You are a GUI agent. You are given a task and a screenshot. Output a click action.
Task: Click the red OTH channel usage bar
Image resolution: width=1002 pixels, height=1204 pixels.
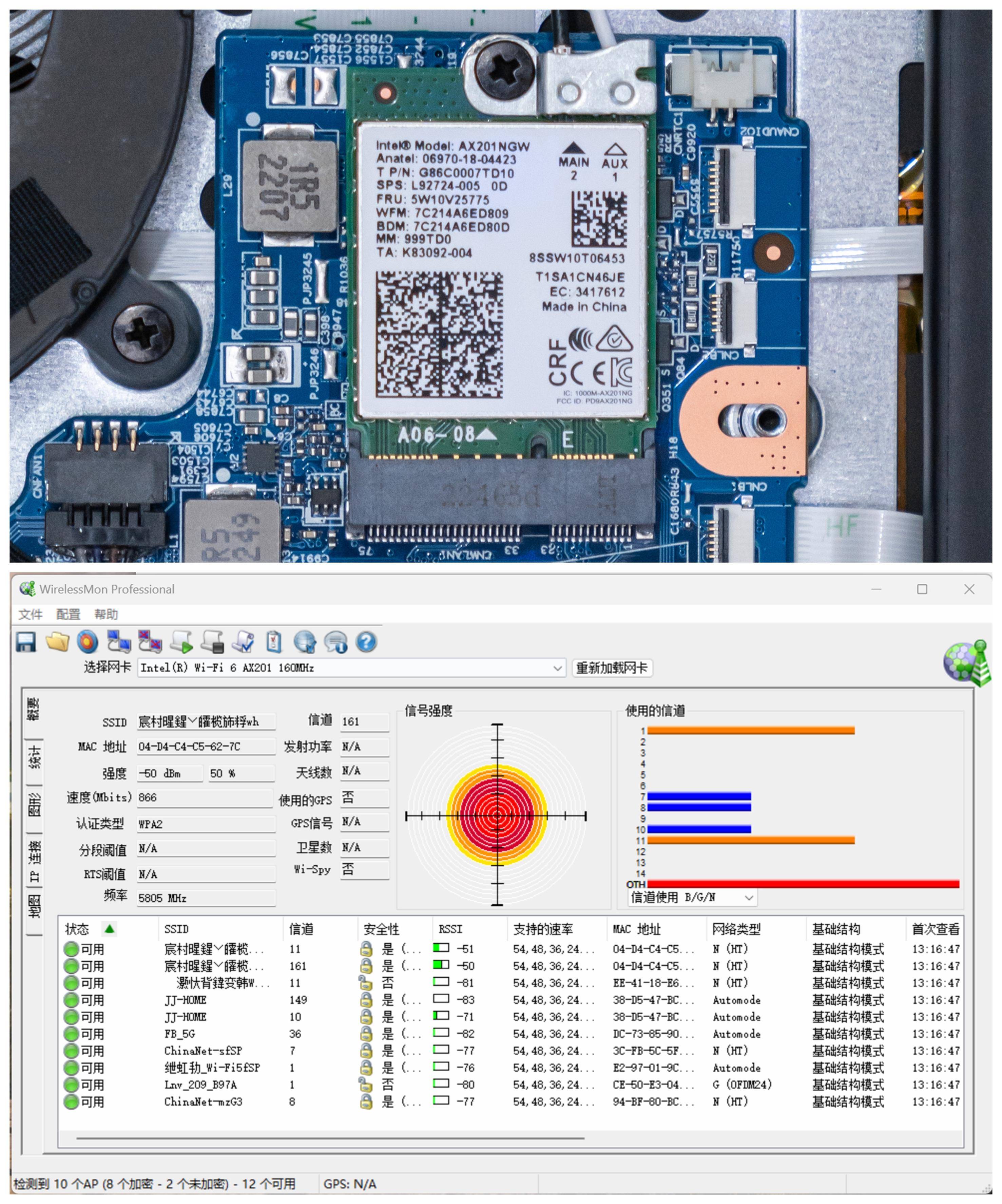(803, 884)
